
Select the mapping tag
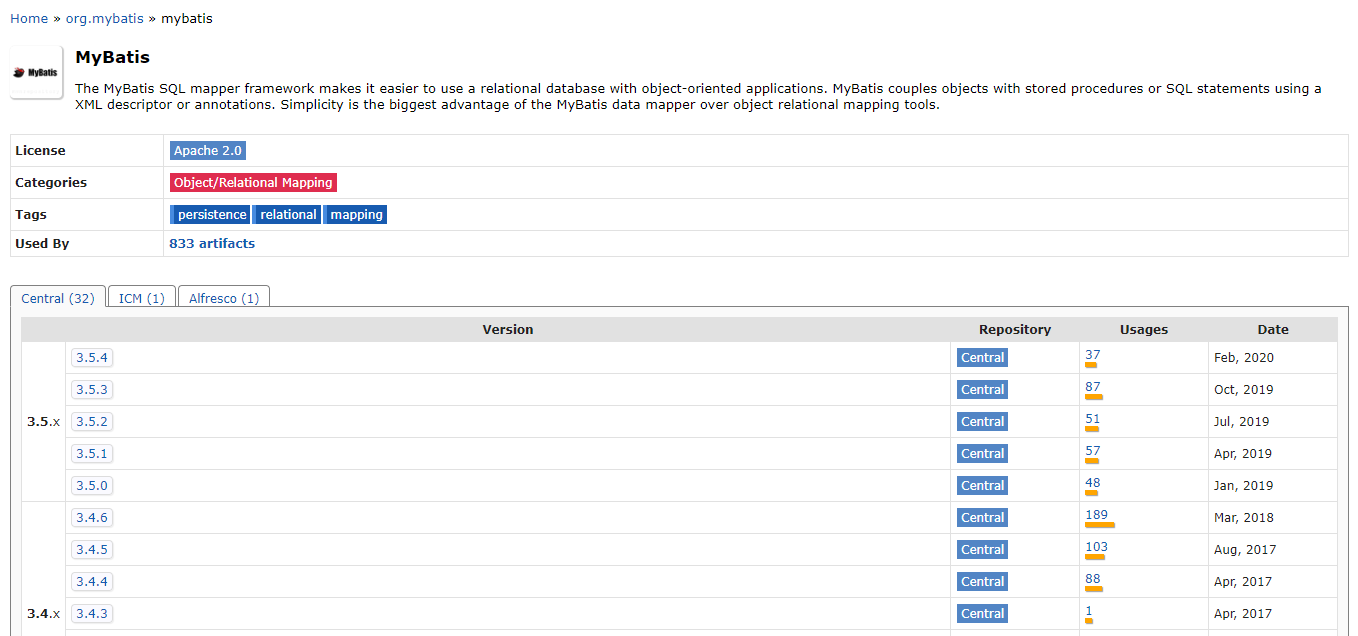coord(356,215)
